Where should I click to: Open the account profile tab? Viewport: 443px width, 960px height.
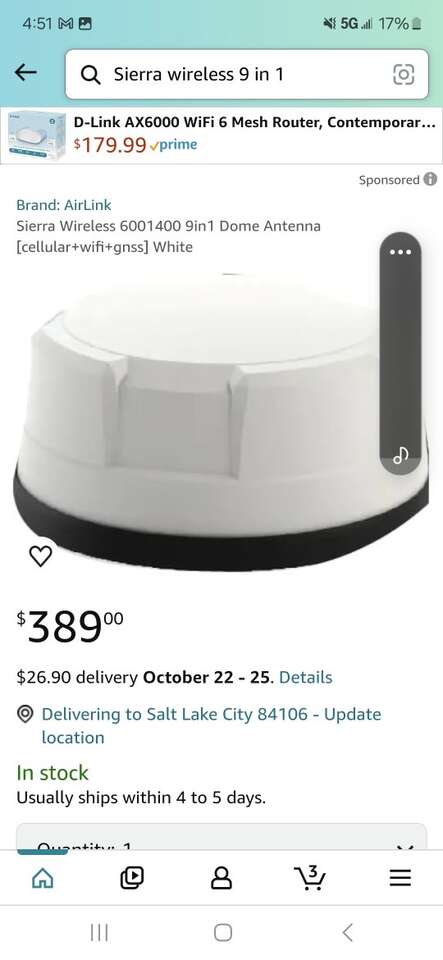[x=222, y=879]
